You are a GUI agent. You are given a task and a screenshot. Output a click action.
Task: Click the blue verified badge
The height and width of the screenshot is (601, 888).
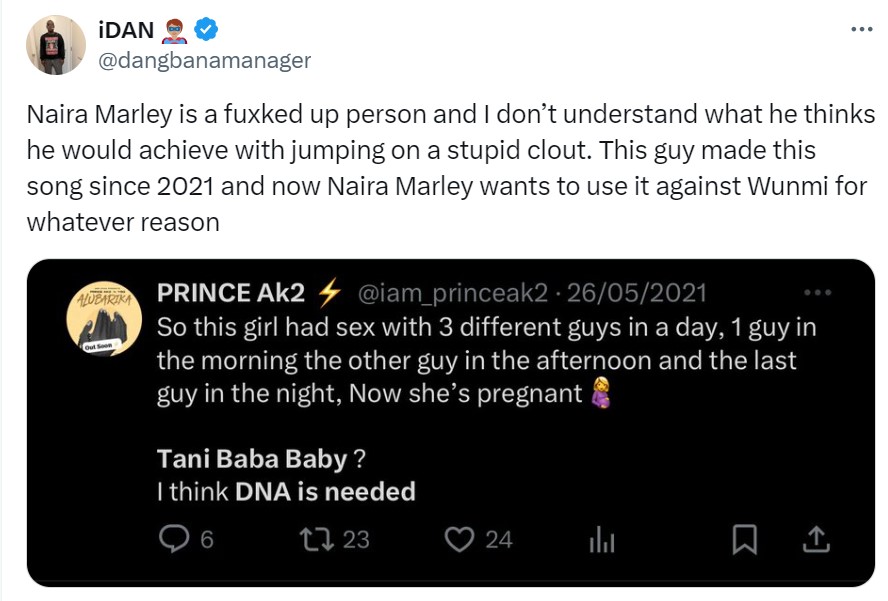(207, 30)
